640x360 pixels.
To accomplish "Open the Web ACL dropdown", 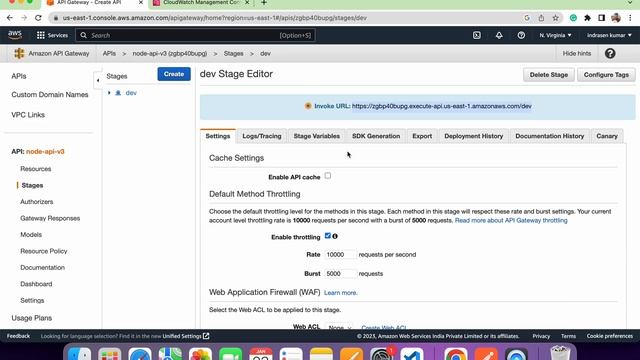I will pos(340,327).
